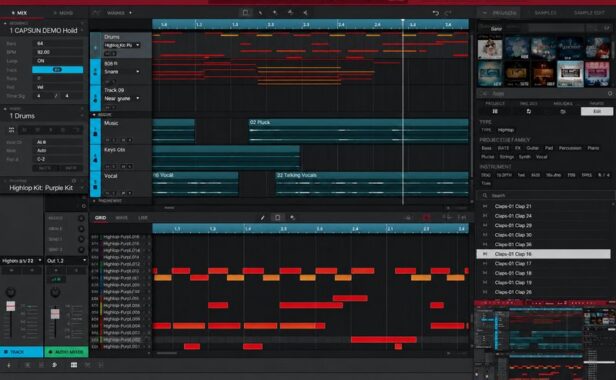Image resolution: width=616 pixels, height=380 pixels.
Task: Click the audio icon of Vocal track
Action: click(x=95, y=184)
